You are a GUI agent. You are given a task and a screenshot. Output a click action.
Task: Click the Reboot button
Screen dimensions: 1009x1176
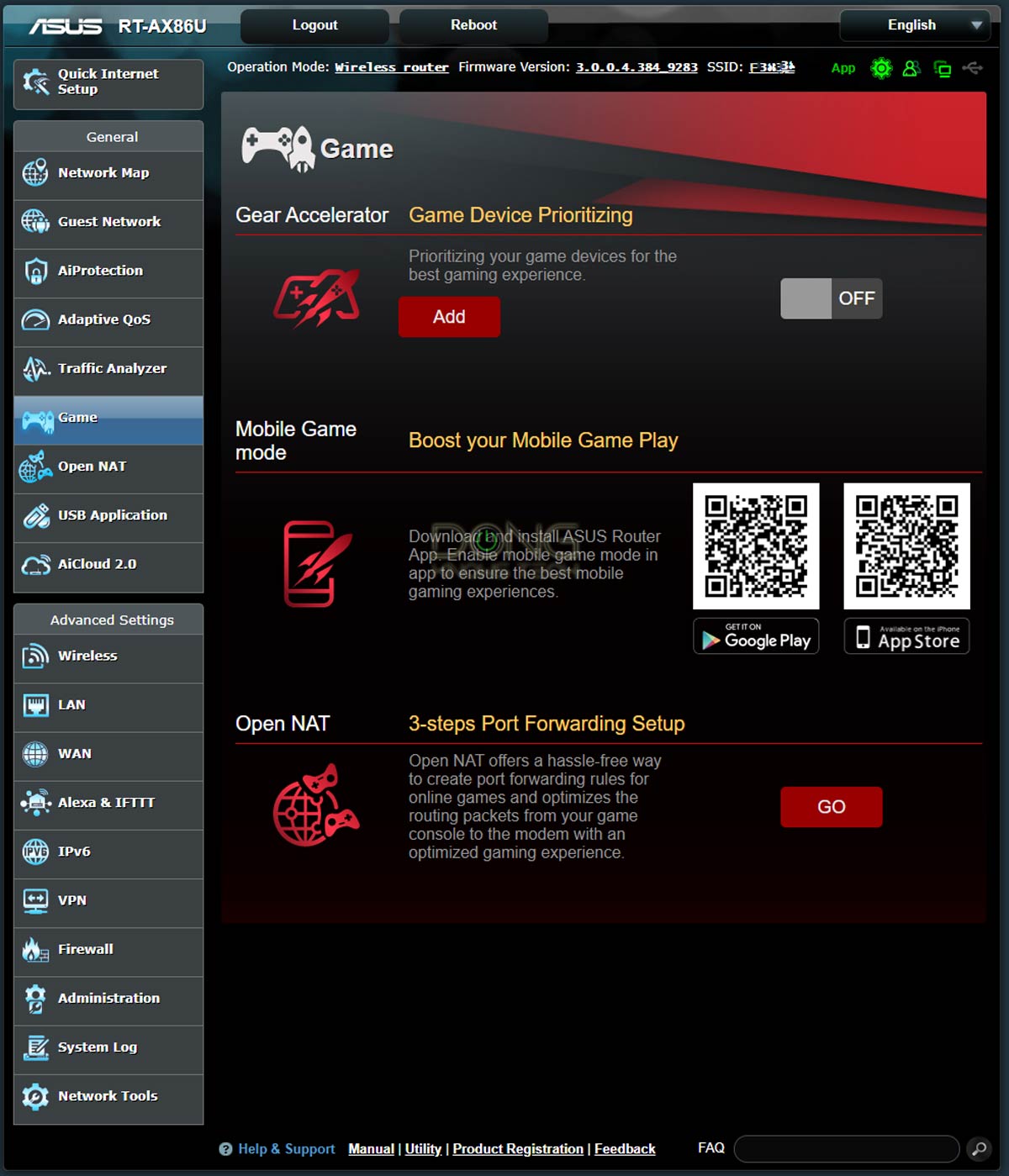pyautogui.click(x=473, y=25)
